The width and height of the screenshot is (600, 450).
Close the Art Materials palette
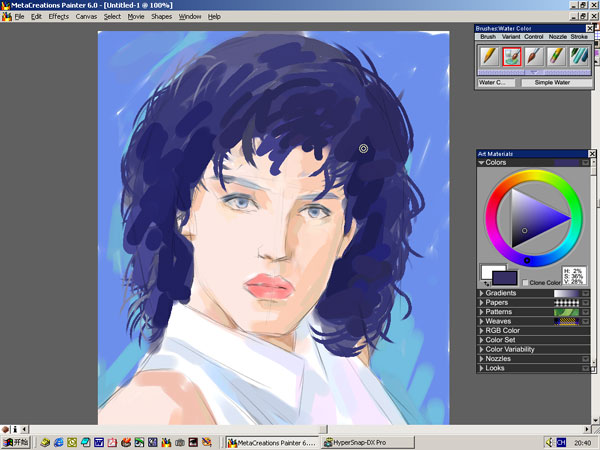pos(592,154)
